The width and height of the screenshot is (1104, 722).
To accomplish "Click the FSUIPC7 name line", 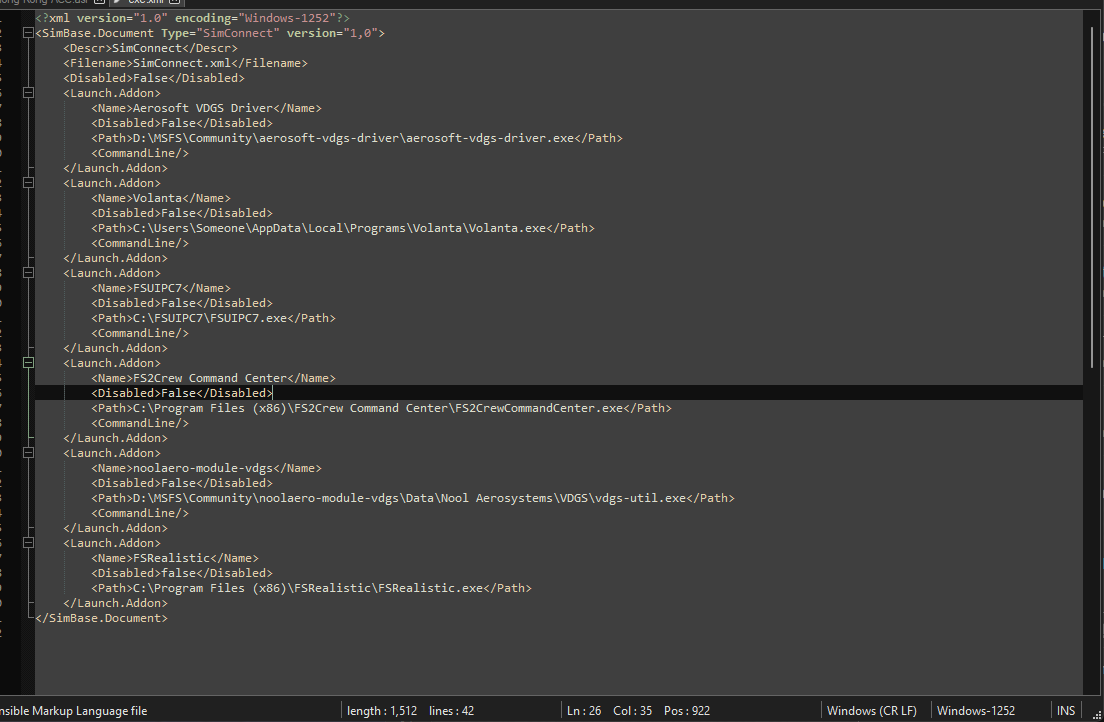I will click(161, 287).
